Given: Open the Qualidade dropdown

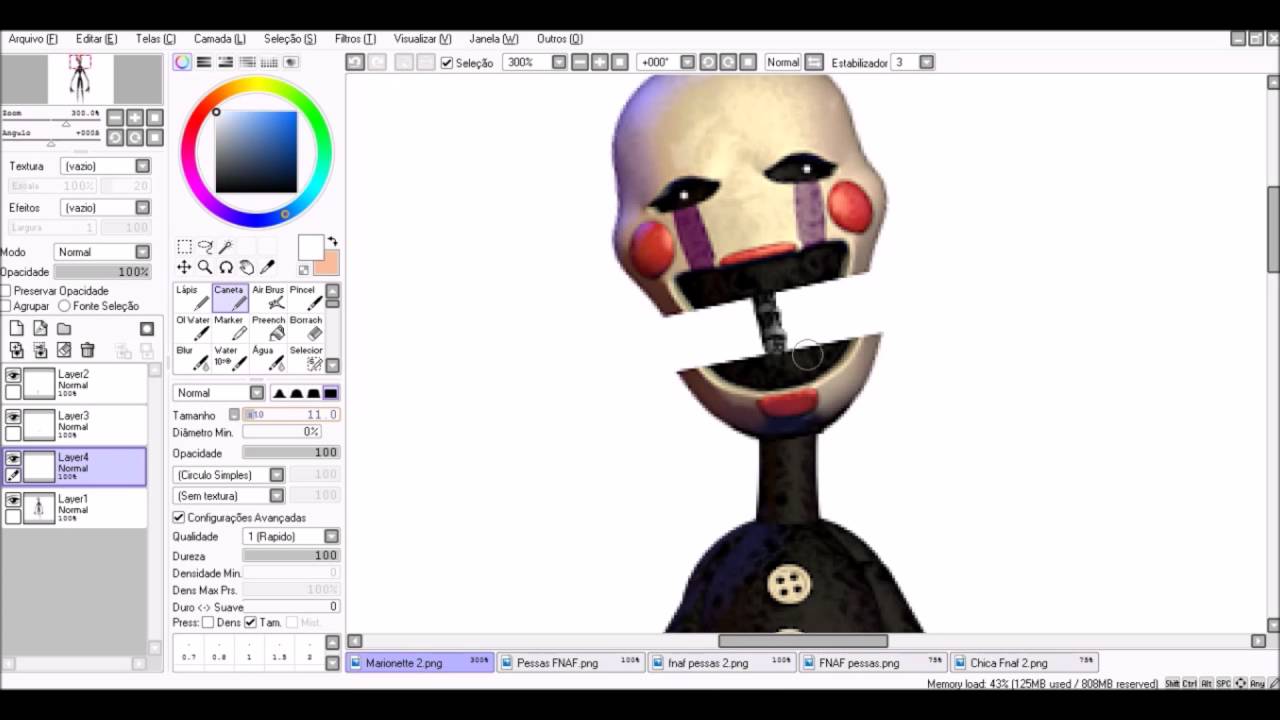Looking at the screenshot, I should [292, 537].
